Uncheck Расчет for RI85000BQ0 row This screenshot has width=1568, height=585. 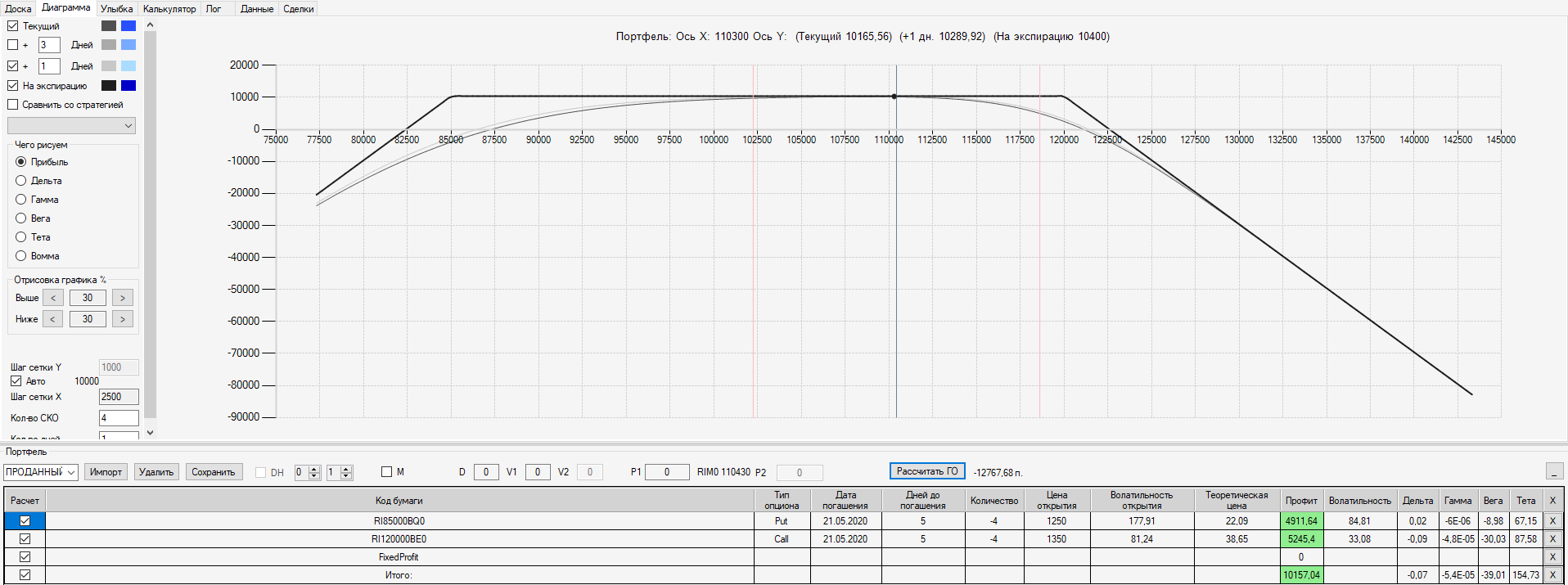coord(25,521)
